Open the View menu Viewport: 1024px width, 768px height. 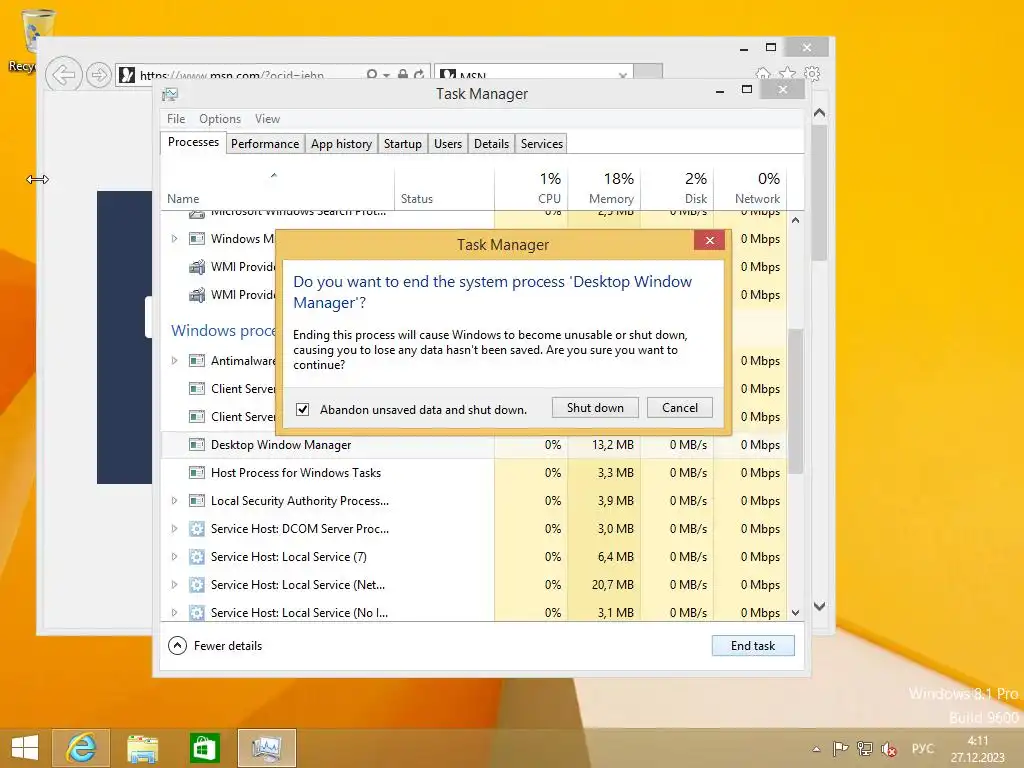tap(267, 119)
